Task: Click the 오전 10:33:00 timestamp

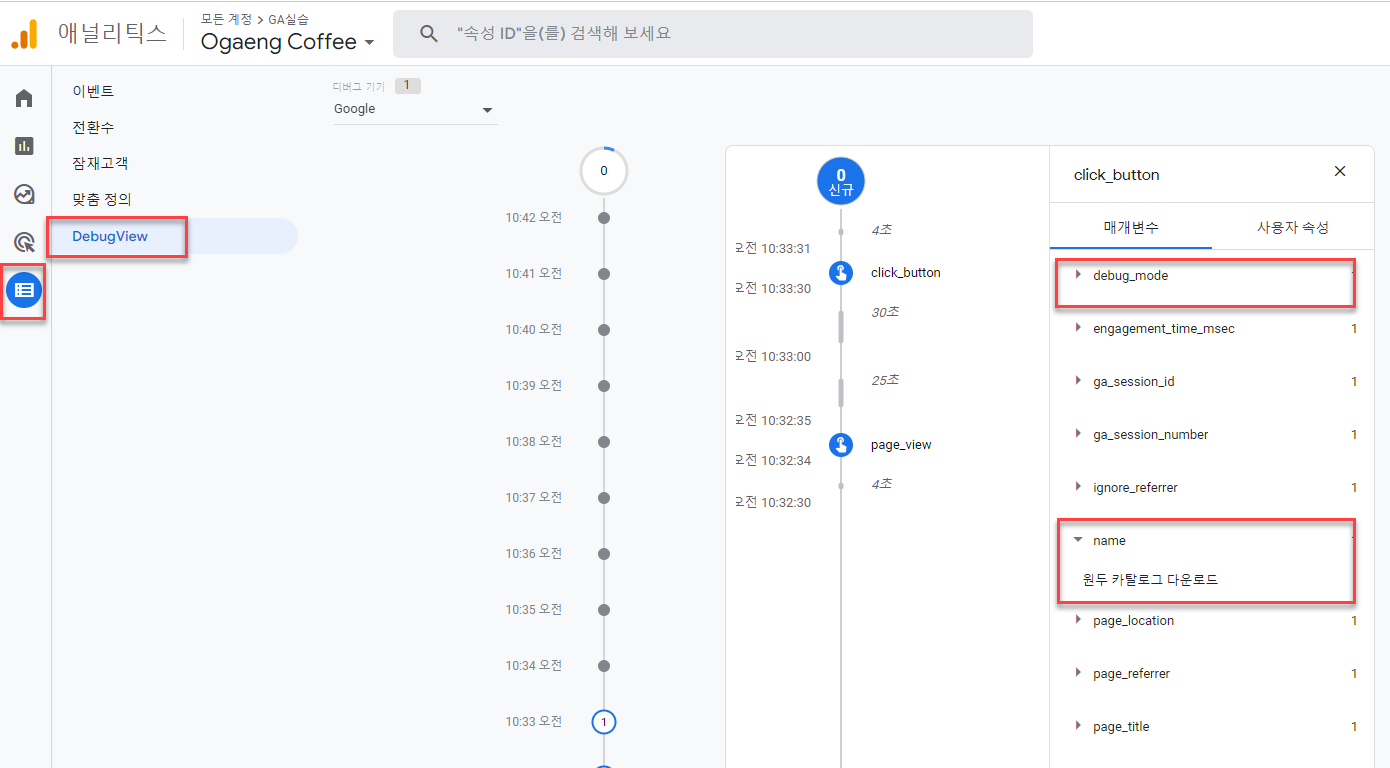Action: coord(773,356)
